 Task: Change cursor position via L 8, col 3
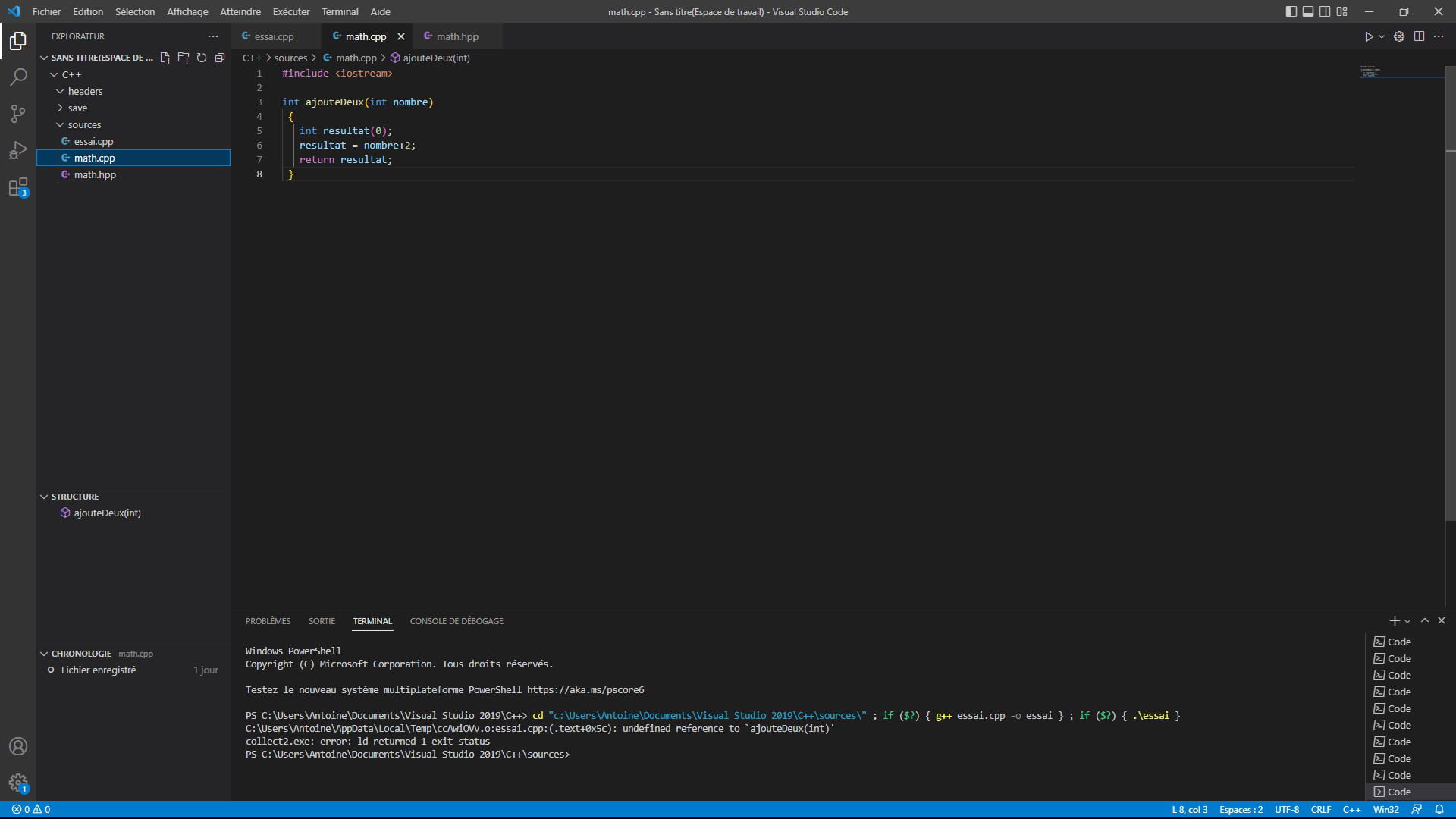coord(1190,809)
